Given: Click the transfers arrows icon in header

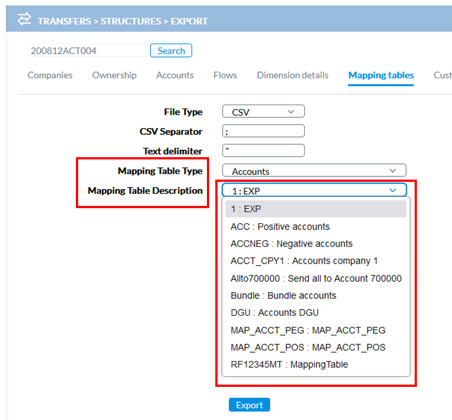Looking at the screenshot, I should (24, 19).
